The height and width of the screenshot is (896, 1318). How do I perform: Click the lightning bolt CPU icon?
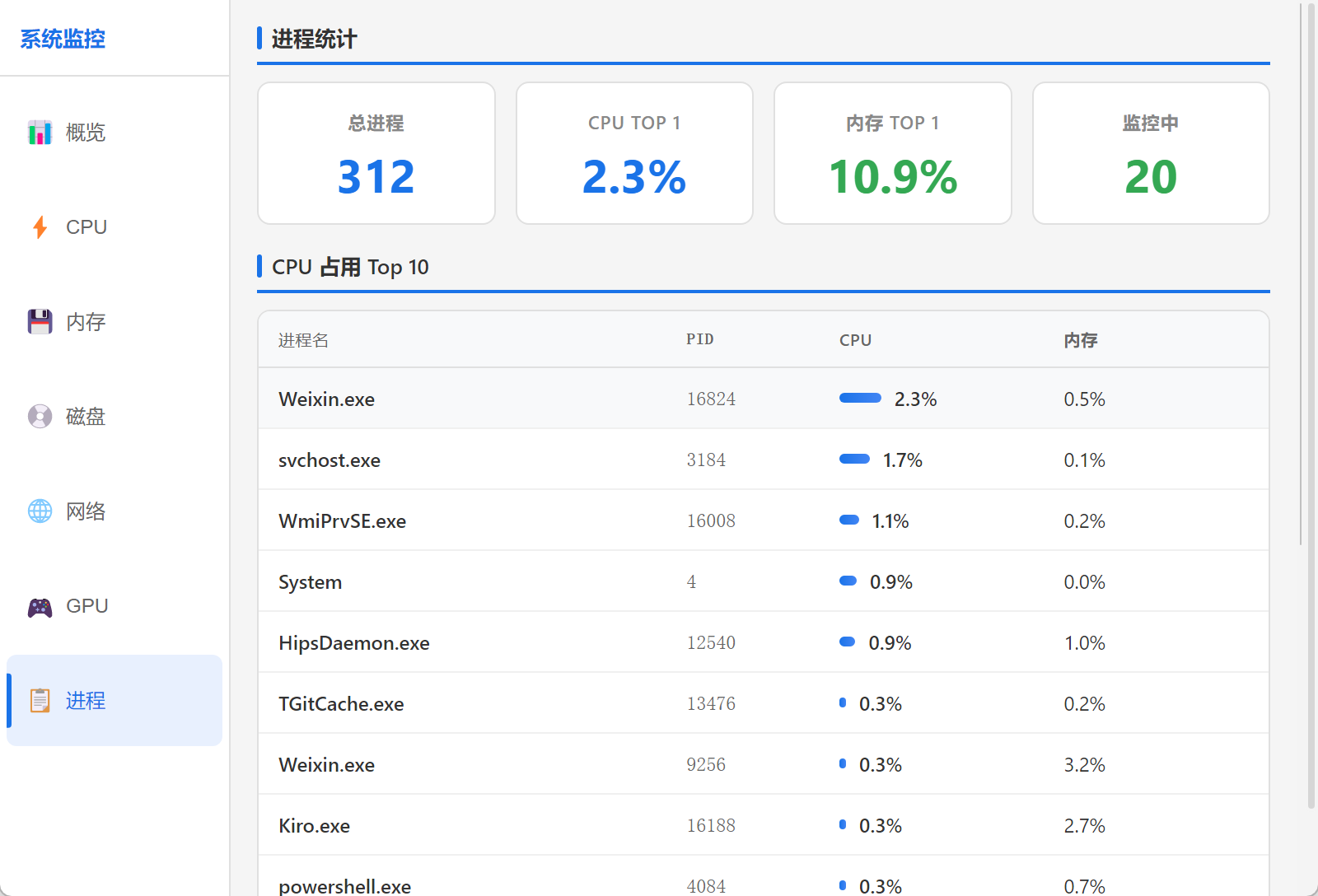40,227
